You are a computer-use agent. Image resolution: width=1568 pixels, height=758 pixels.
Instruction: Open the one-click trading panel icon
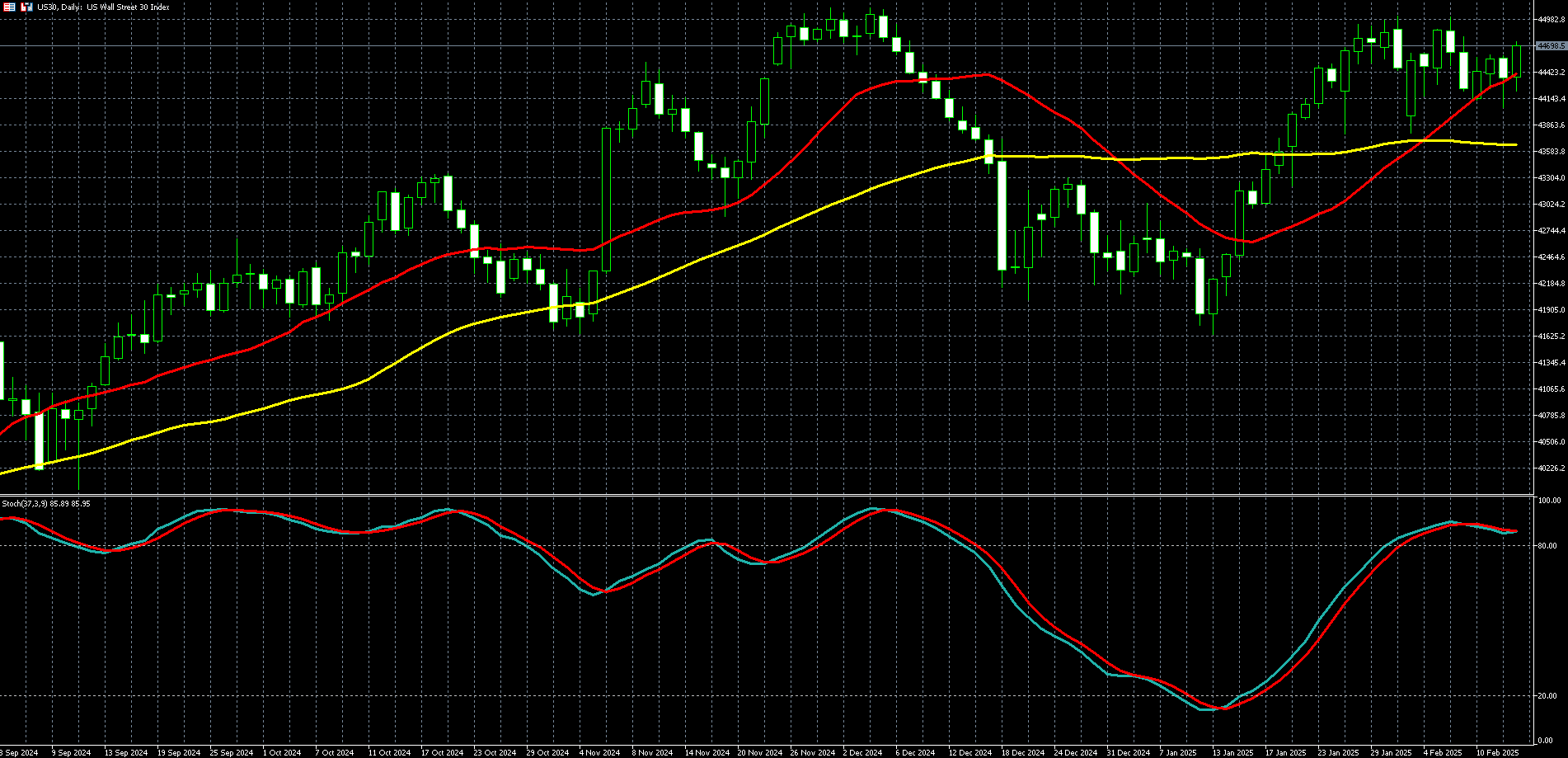10,7
